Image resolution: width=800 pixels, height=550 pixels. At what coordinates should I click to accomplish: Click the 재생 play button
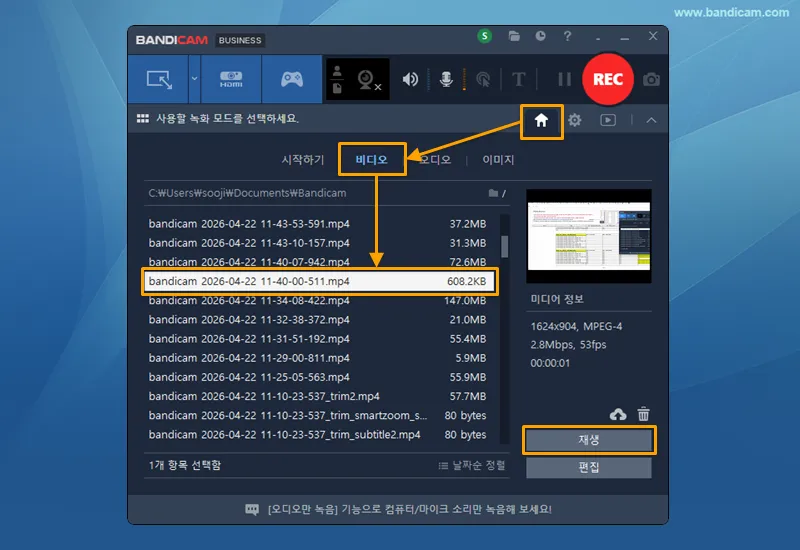588,440
